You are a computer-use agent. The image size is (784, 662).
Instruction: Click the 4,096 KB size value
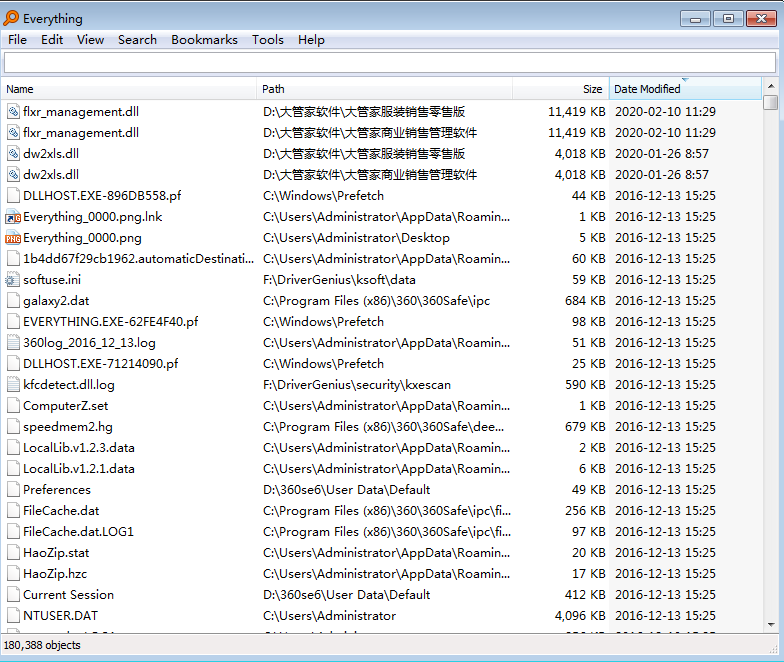(580, 616)
